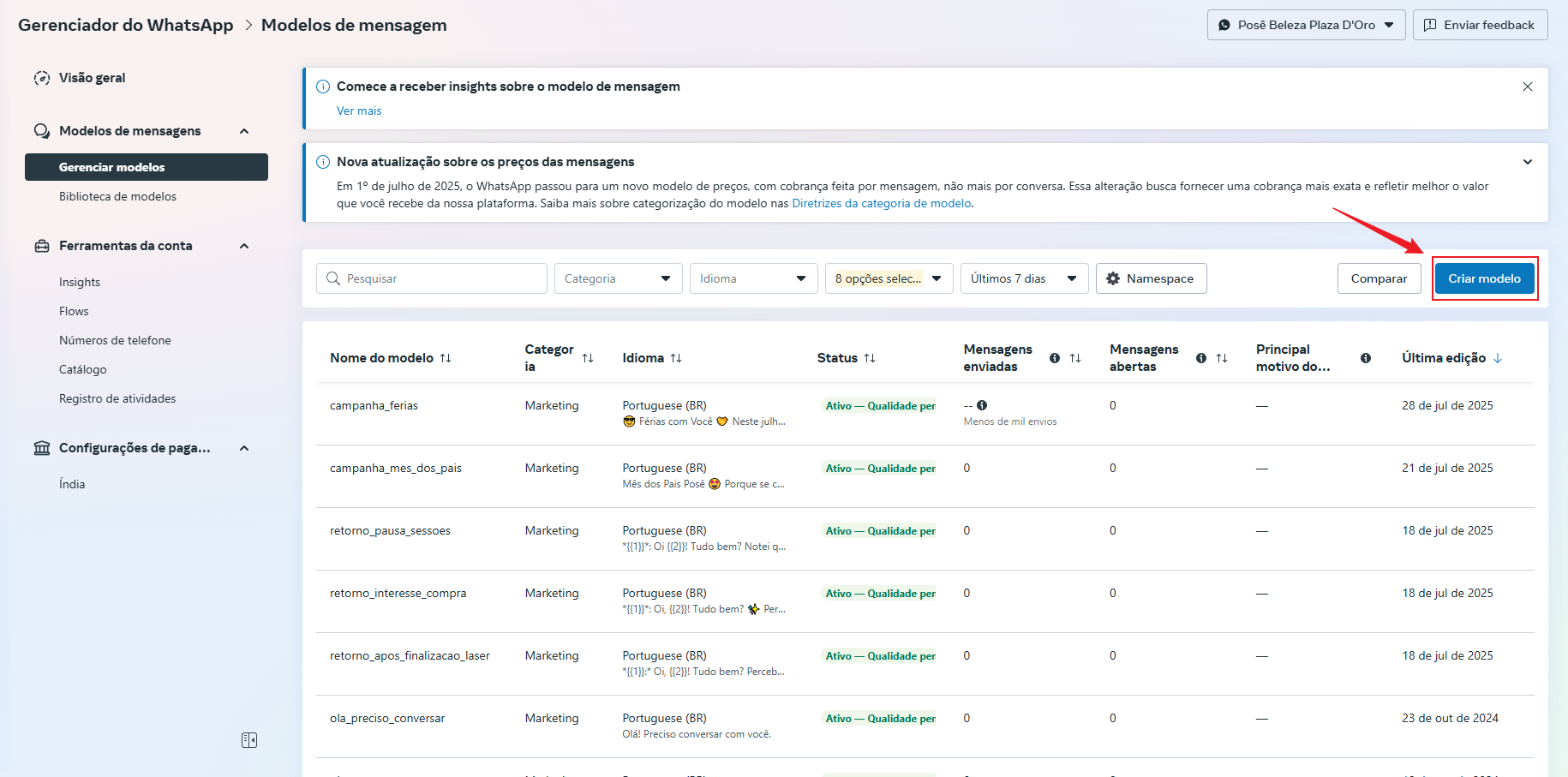Screen dimensions: 1568x777
Task: Collapse the Ferramentas da conta section
Action: tap(244, 246)
